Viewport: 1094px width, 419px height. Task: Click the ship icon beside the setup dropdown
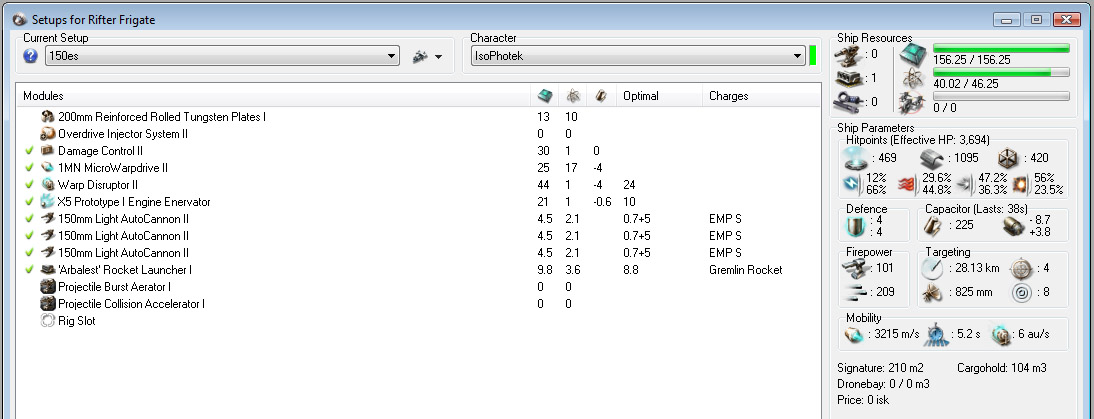coord(420,56)
